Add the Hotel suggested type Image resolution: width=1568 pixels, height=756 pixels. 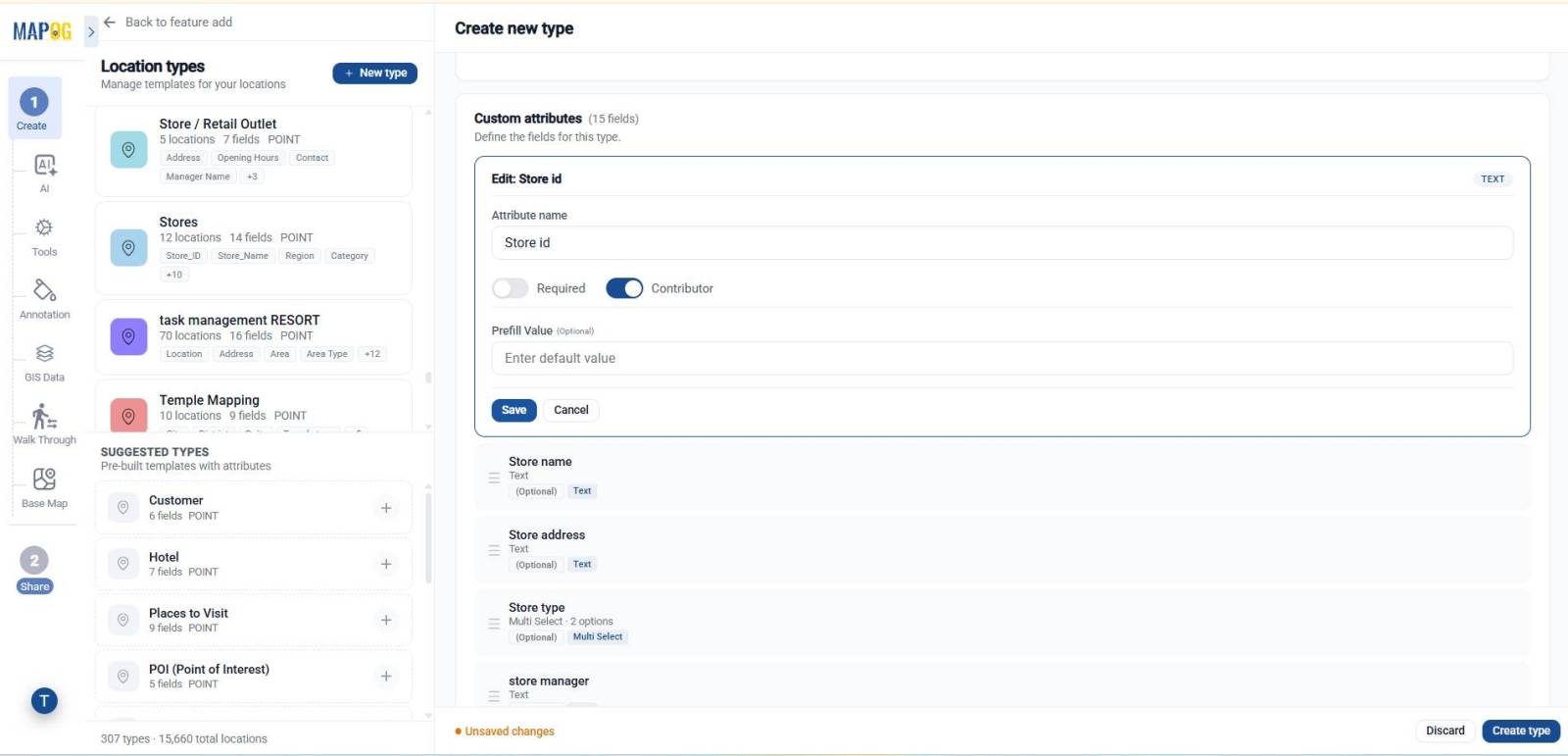point(386,564)
